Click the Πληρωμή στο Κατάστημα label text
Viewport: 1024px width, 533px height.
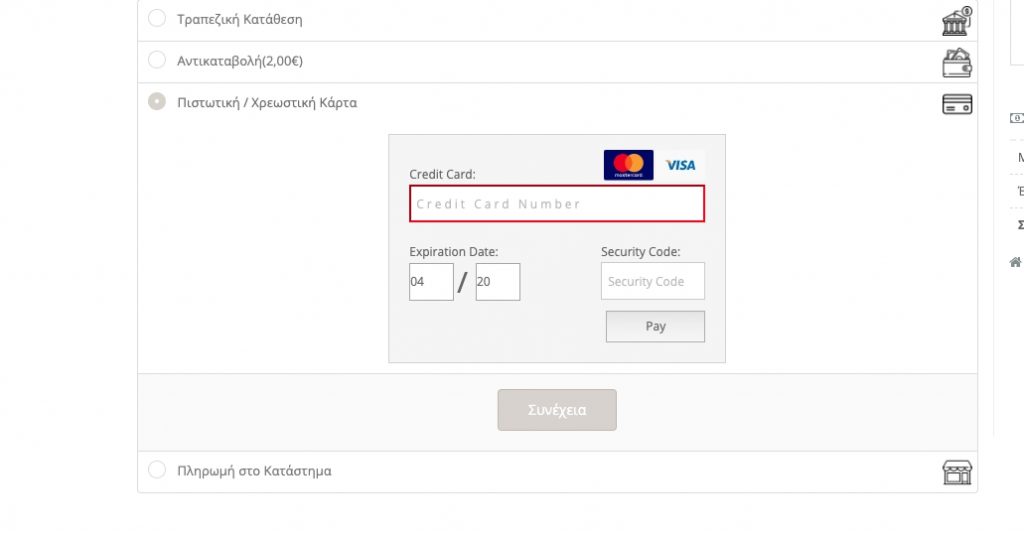[x=254, y=471]
